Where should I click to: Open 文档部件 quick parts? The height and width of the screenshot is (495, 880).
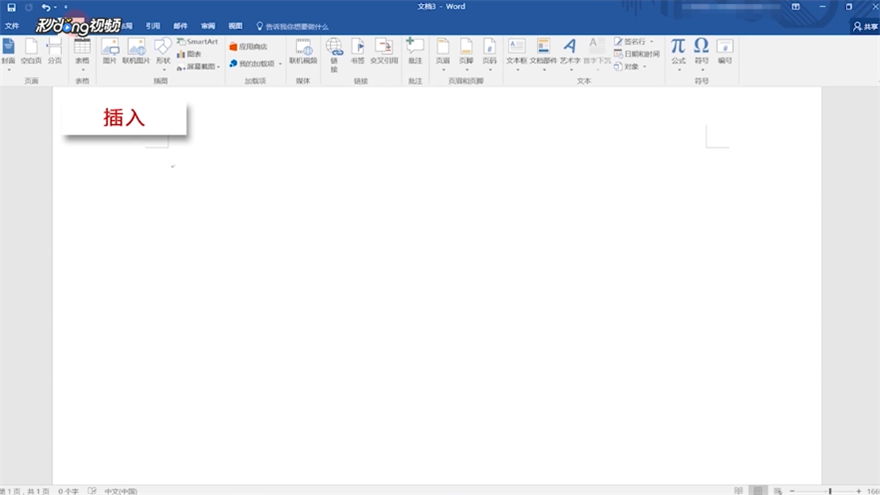(x=543, y=54)
